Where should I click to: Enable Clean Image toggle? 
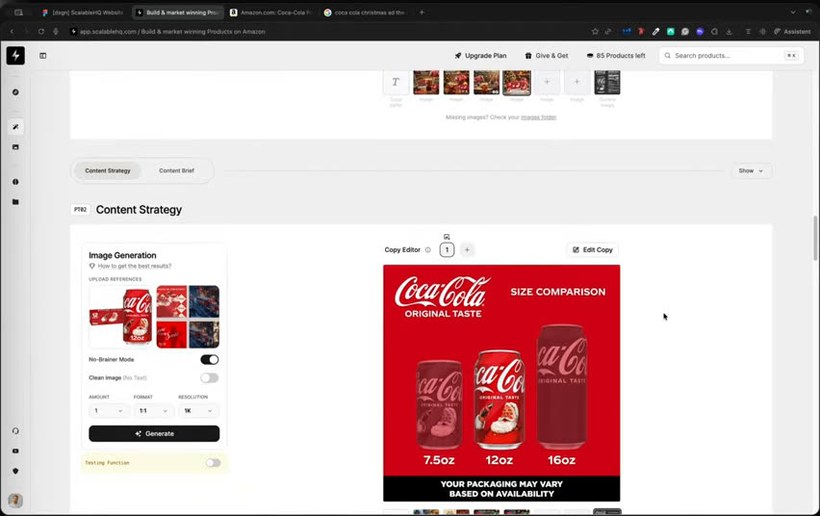209,377
